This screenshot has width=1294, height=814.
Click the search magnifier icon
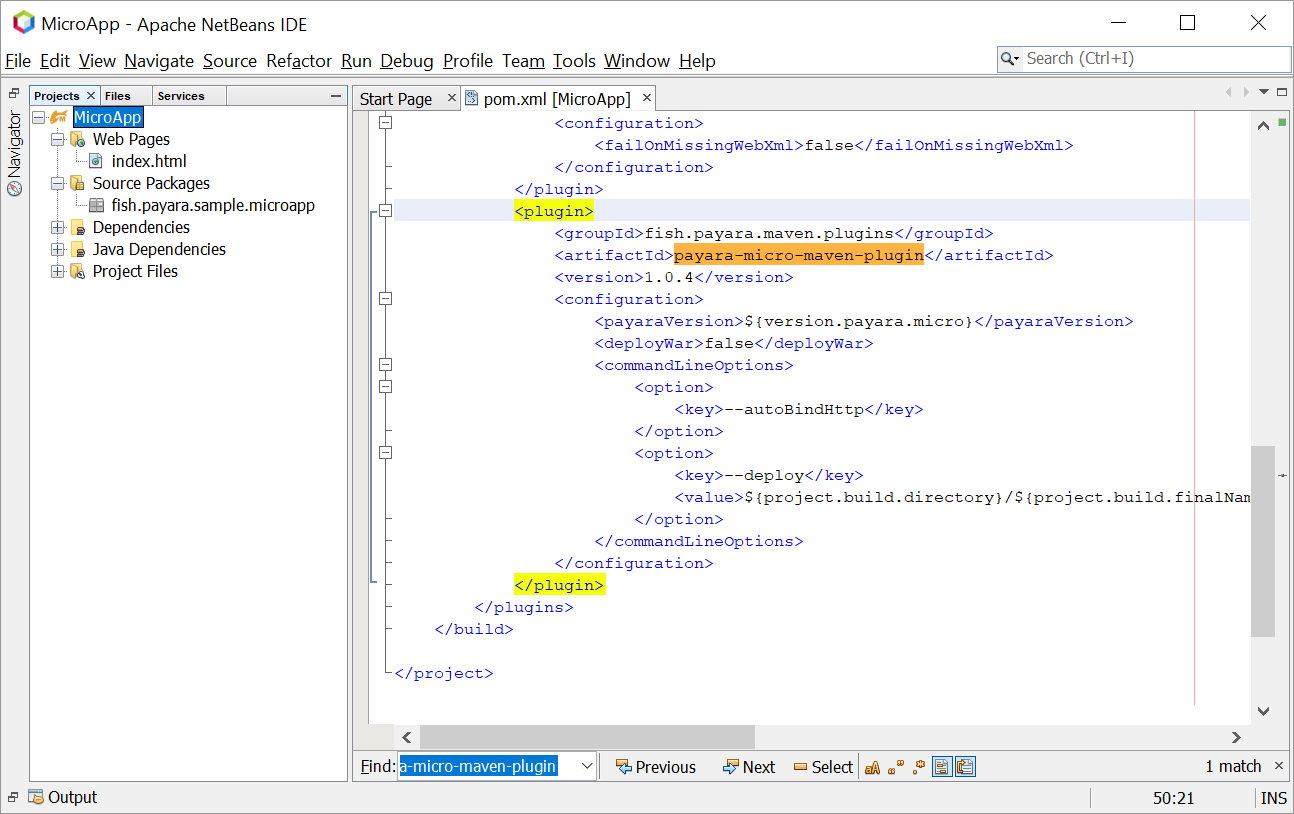[x=1009, y=59]
